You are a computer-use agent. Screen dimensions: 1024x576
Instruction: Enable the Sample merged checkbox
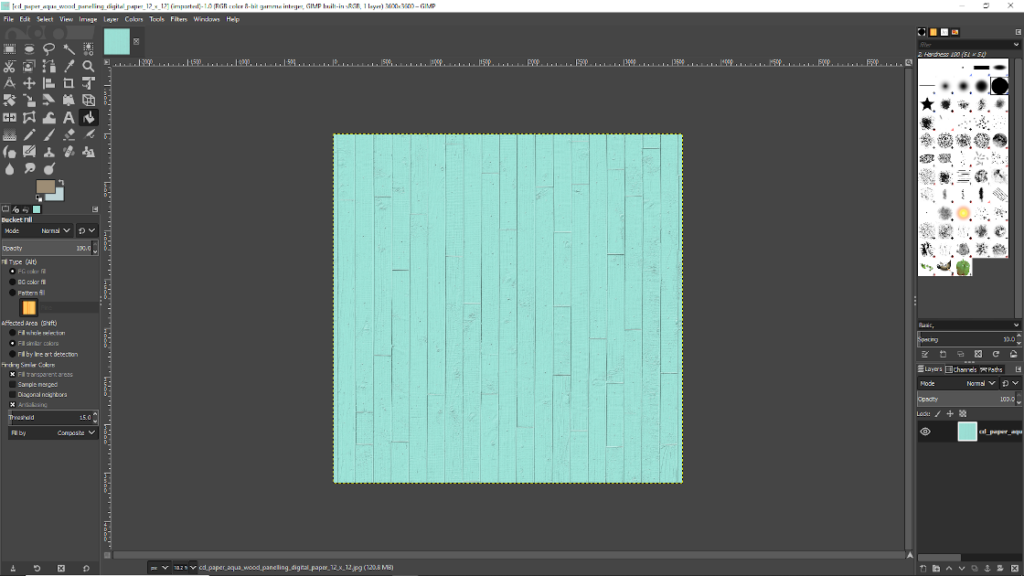(13, 384)
